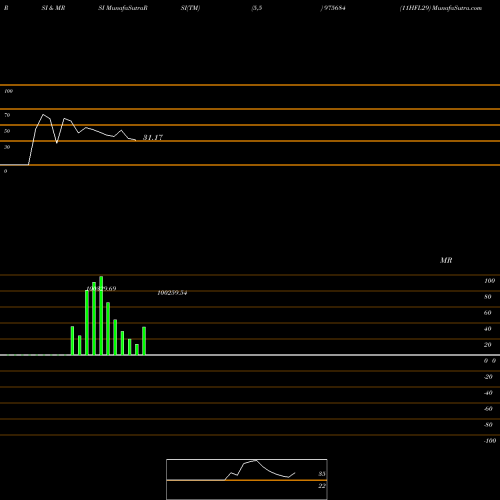
Task: Click the 22 value in mini chart
Action: (322, 486)
